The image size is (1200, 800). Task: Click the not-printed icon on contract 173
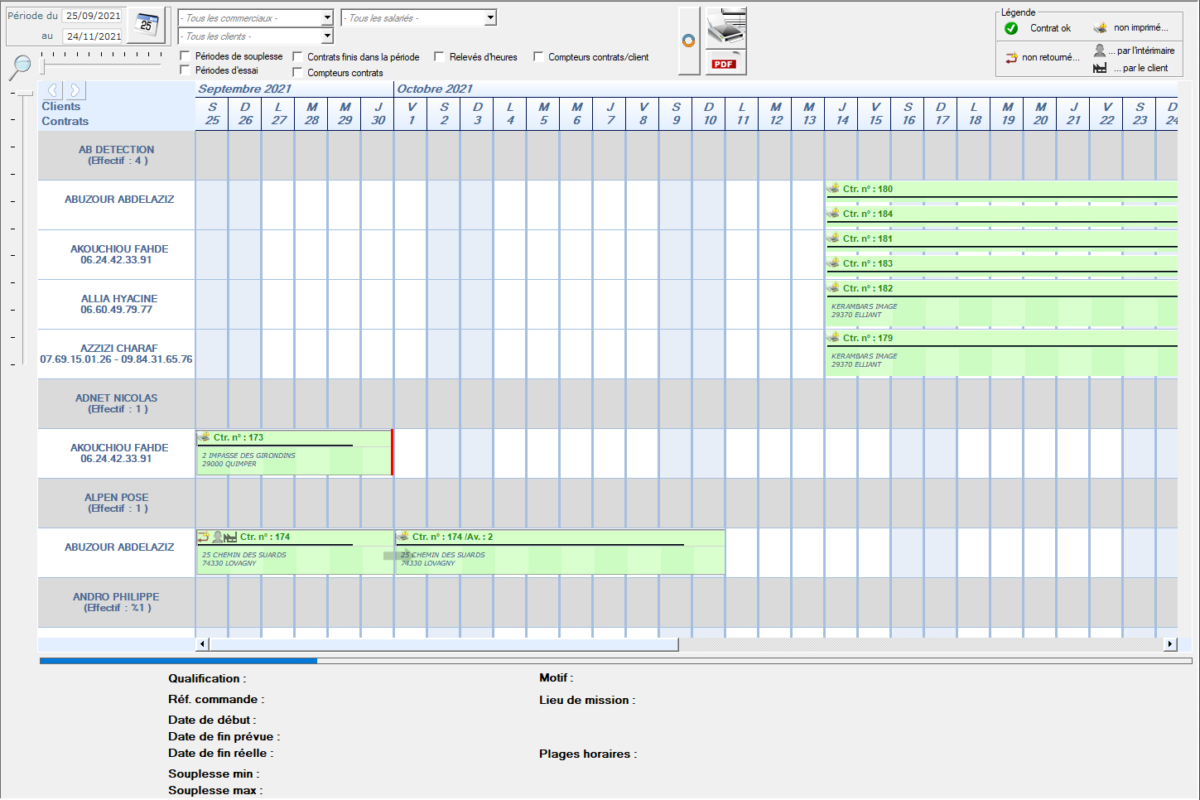[x=204, y=437]
